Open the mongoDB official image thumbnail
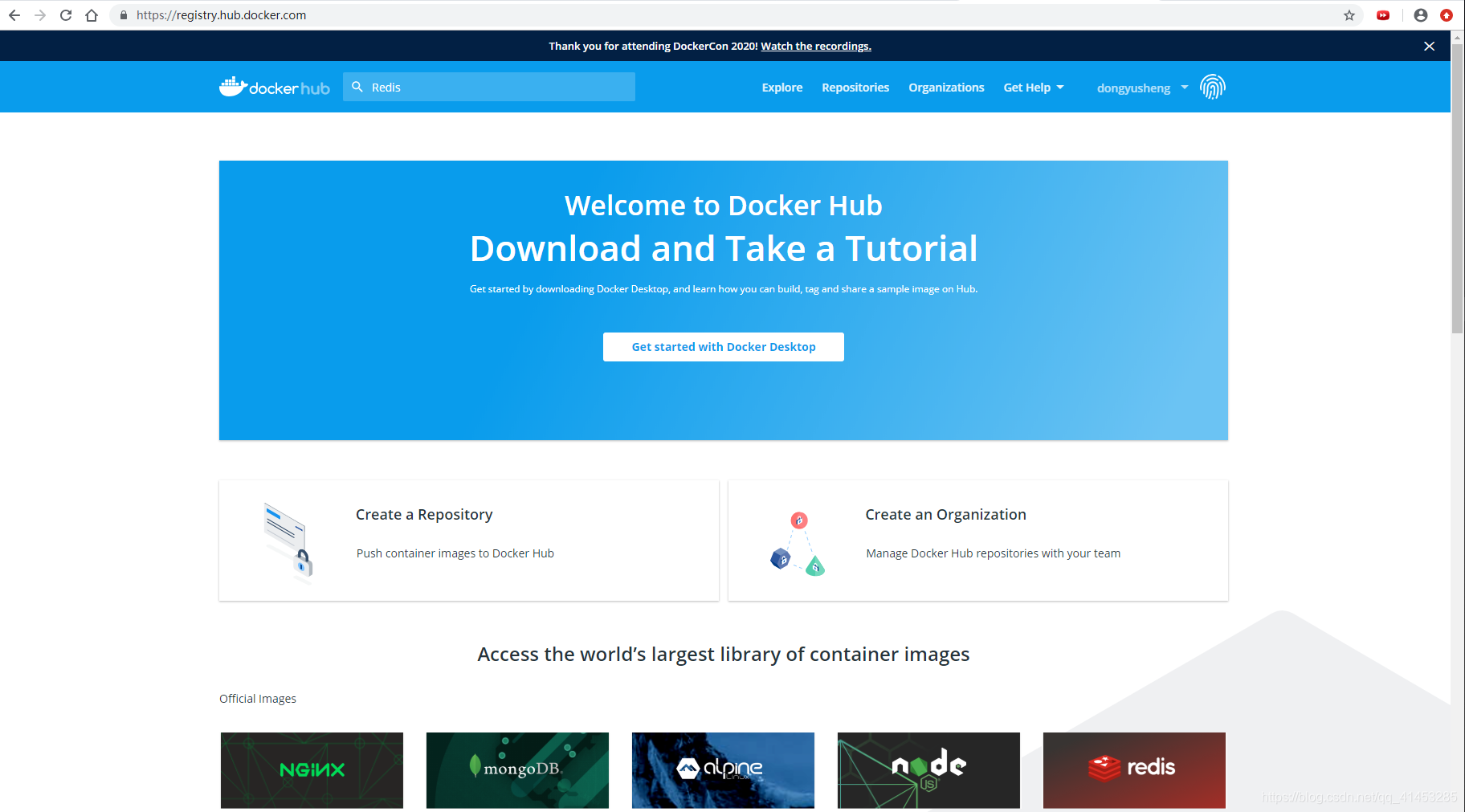1465x812 pixels. tap(517, 770)
